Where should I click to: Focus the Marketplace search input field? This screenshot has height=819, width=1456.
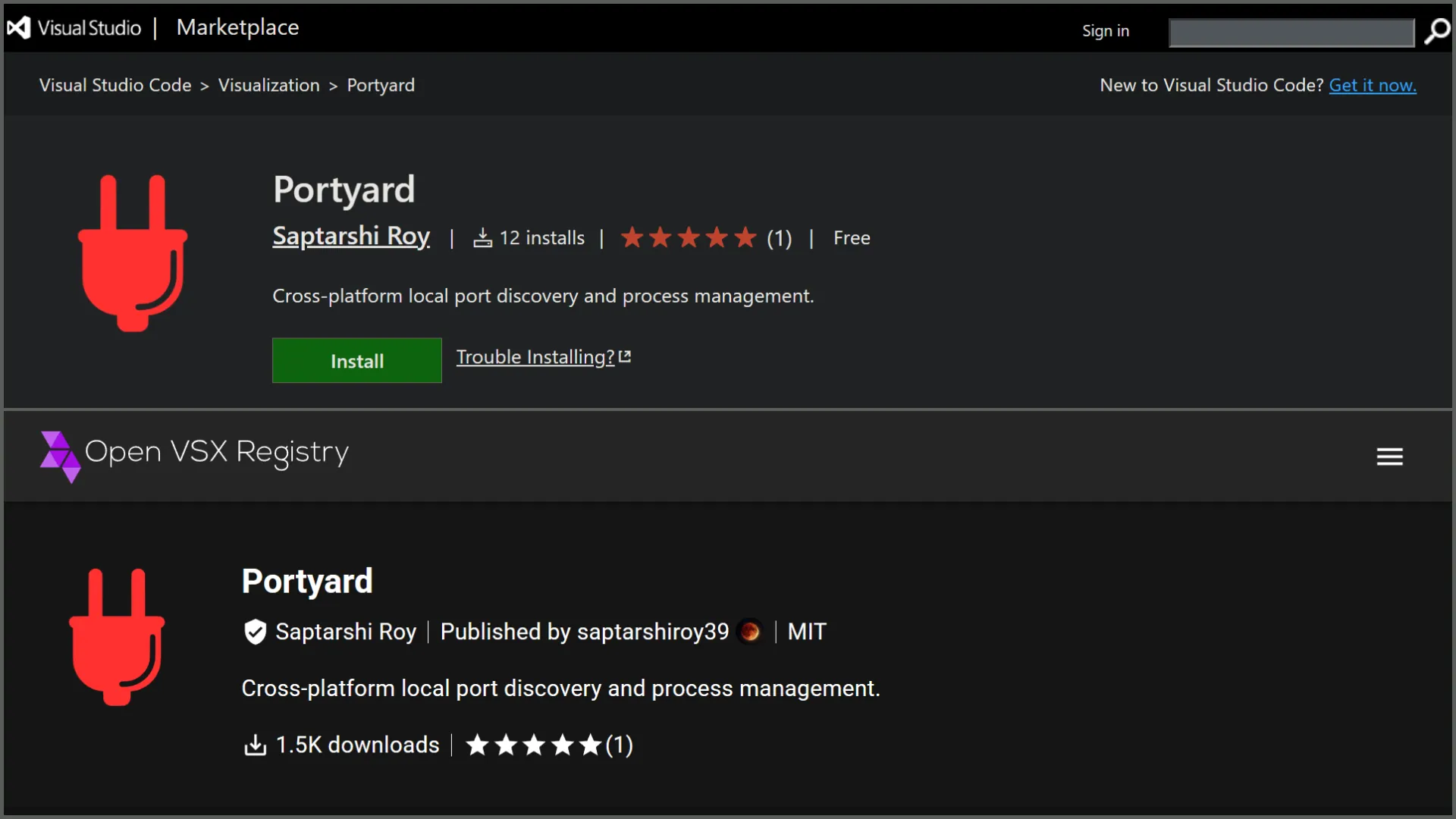pyautogui.click(x=1291, y=33)
